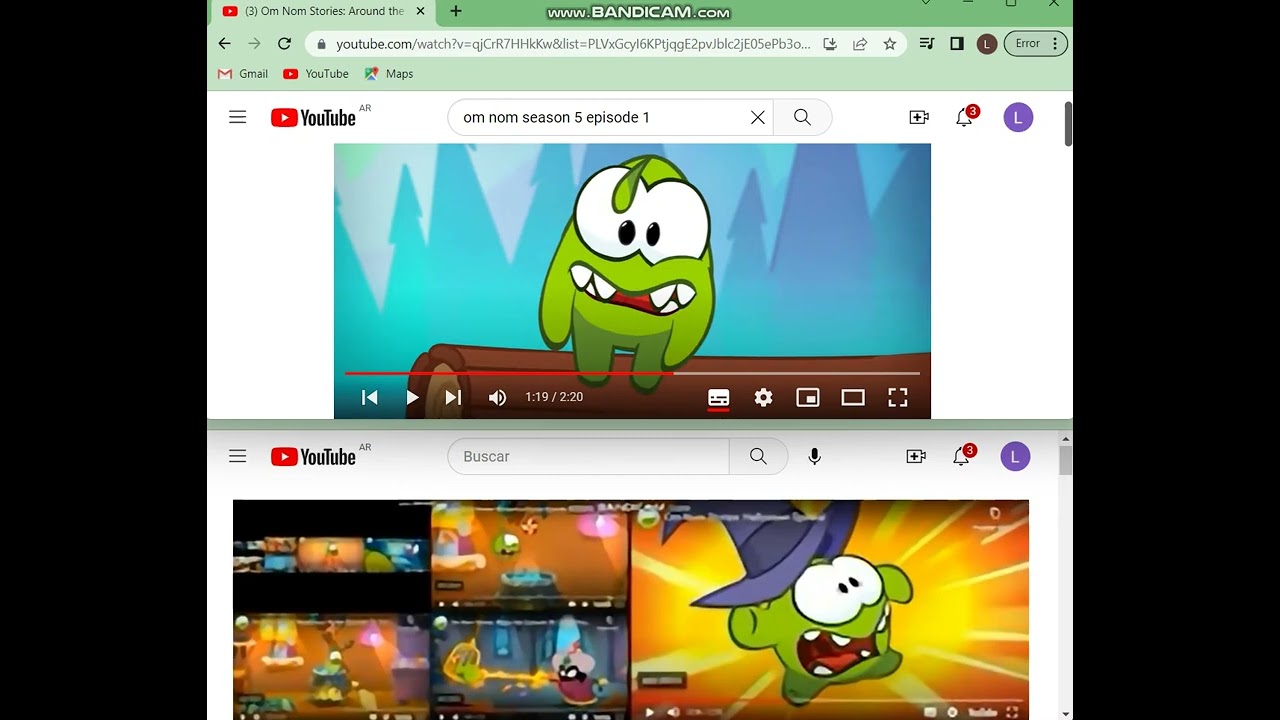Click the witch-hat Om Nom video panel

click(x=830, y=610)
